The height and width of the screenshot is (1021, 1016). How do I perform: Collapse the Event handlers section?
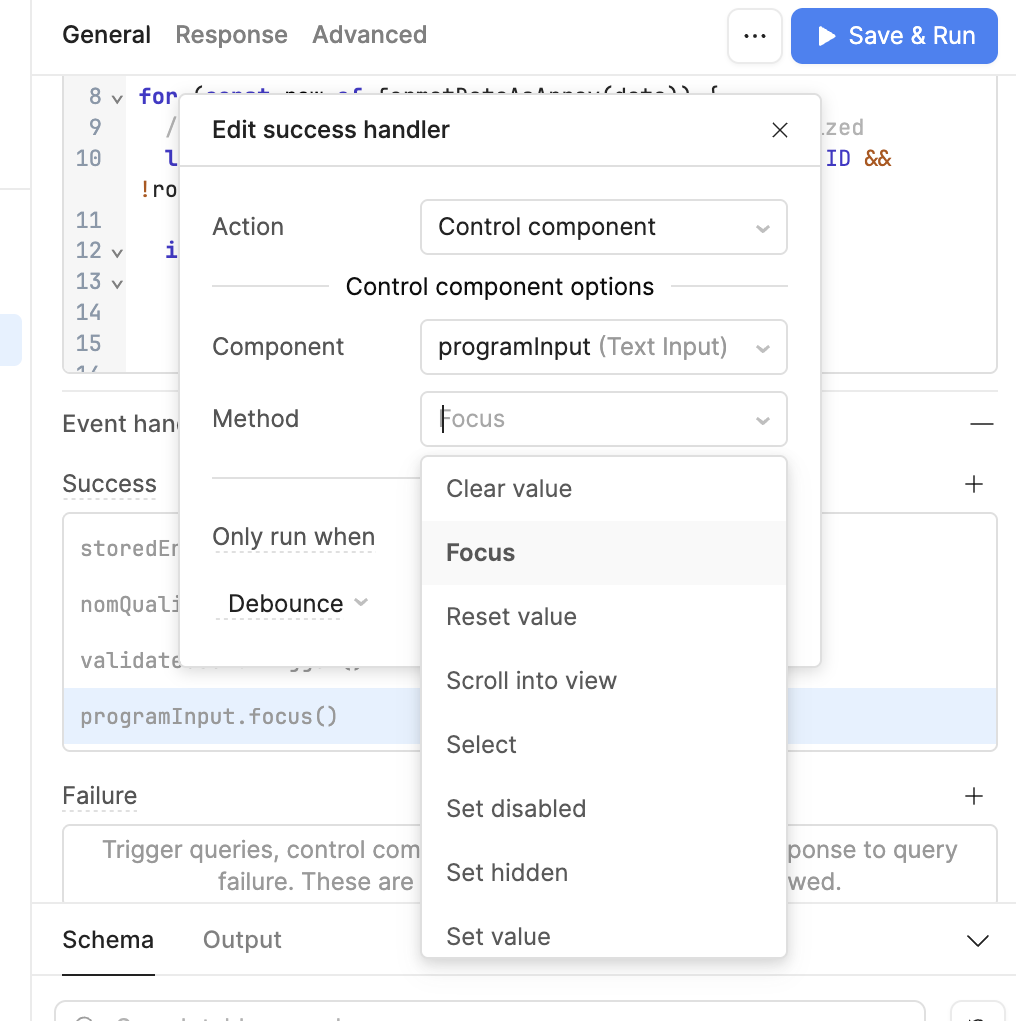(981, 424)
